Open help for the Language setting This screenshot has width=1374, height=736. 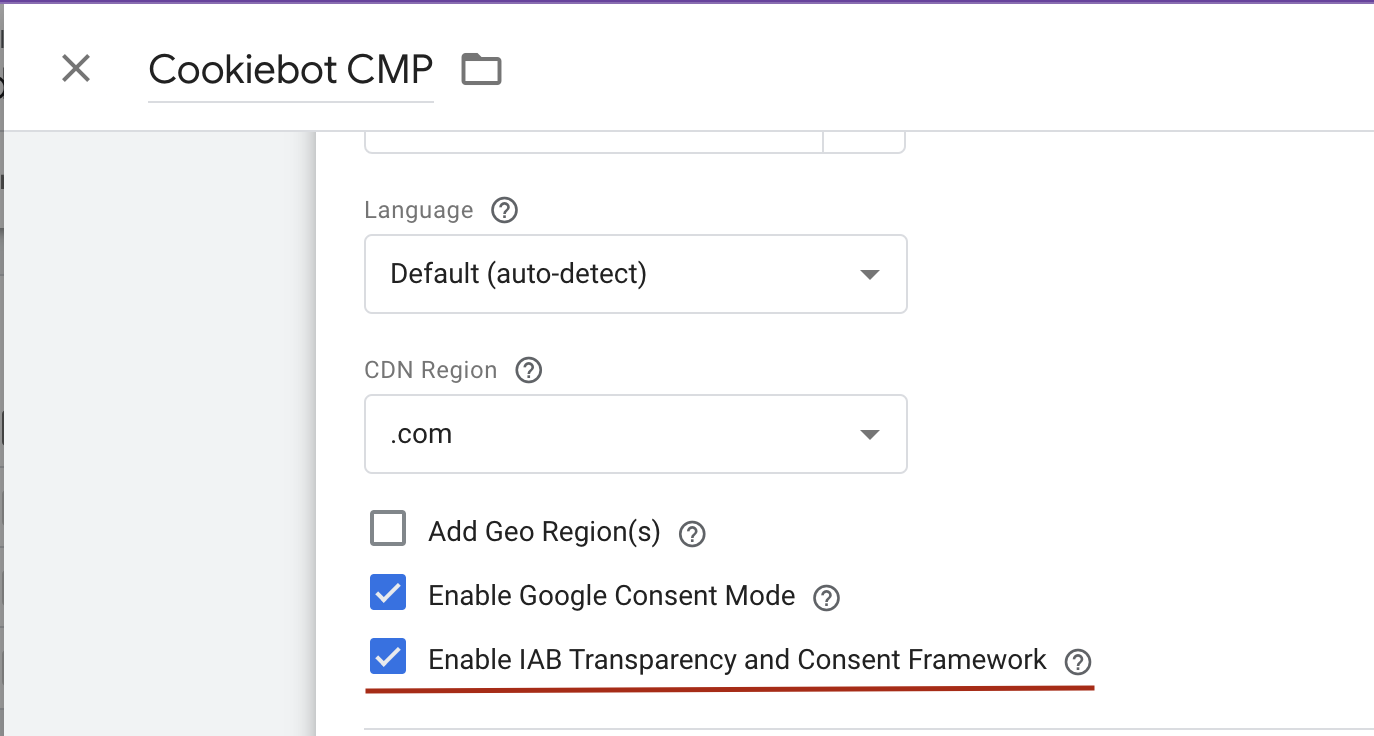[505, 211]
